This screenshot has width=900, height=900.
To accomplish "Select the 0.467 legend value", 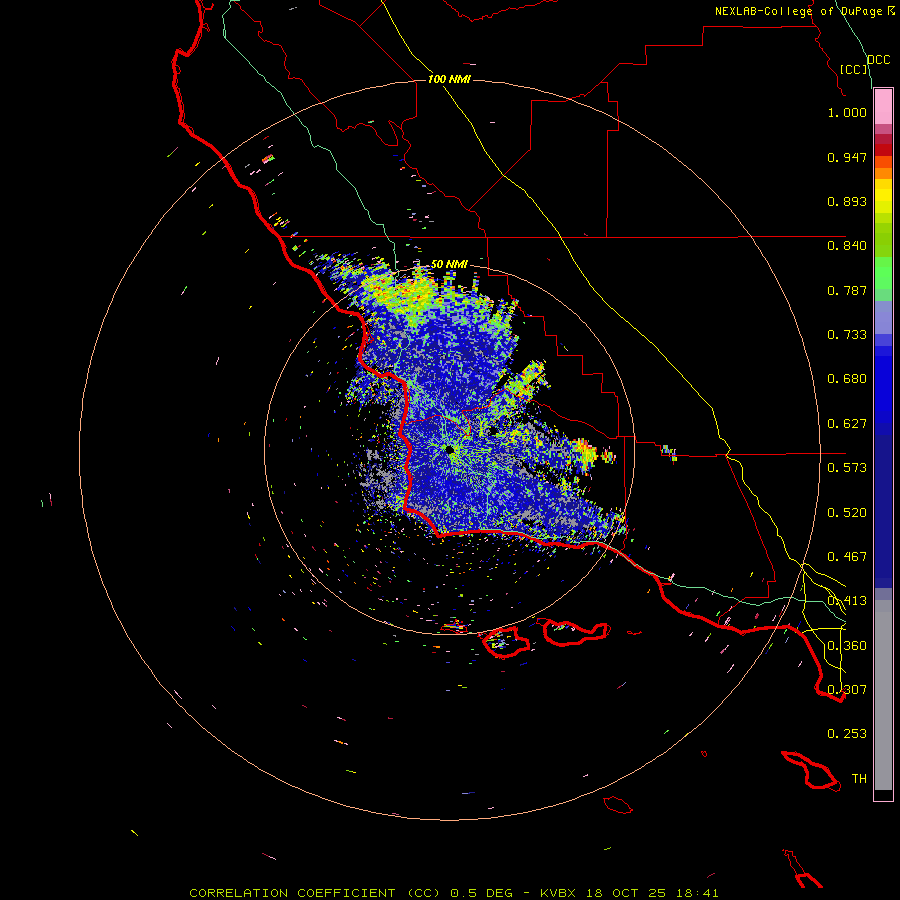I will pos(847,557).
